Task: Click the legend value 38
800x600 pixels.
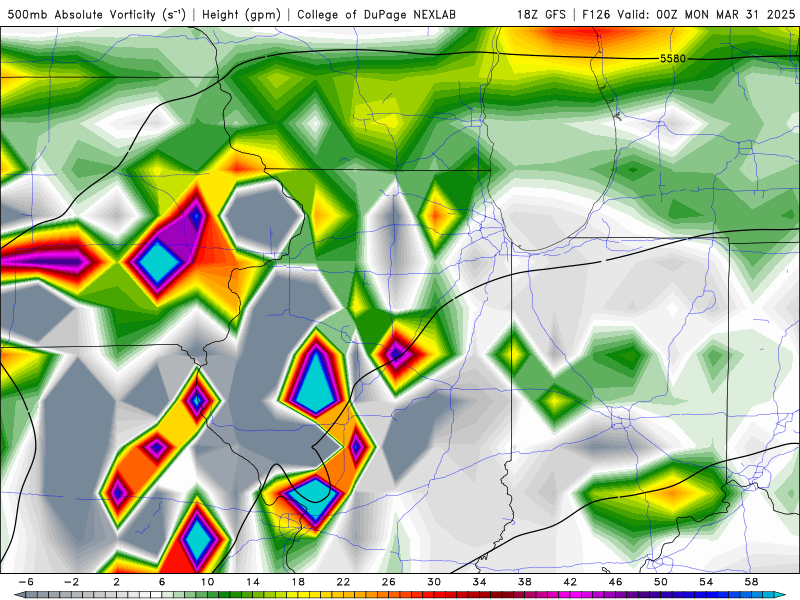Action: [524, 582]
